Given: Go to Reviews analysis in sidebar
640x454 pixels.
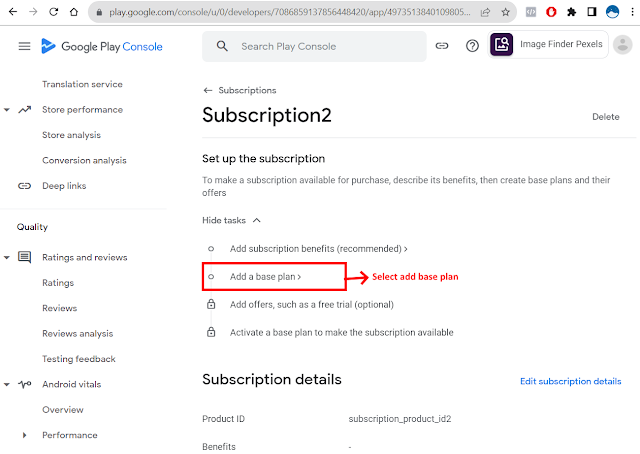Looking at the screenshot, I should tap(77, 333).
